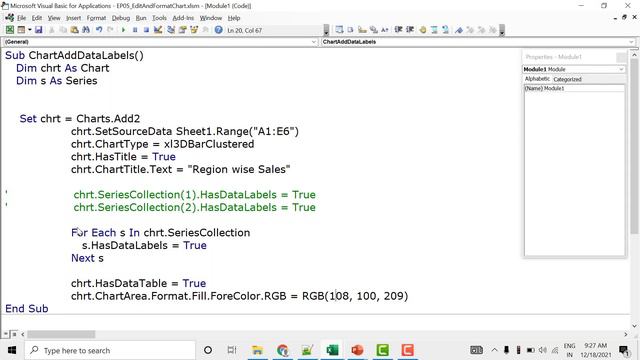Toggle Breakpoint with the hand icon

pyautogui.click(x=423, y=30)
